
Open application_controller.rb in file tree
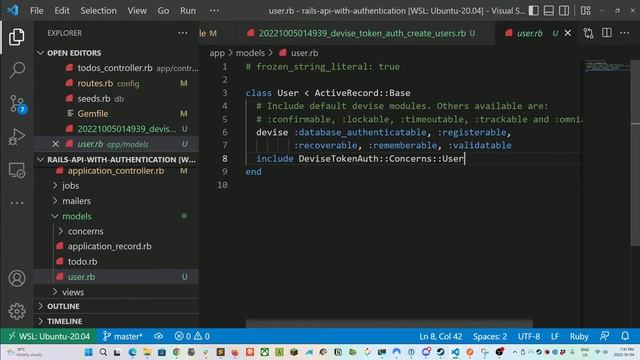[x=116, y=171]
